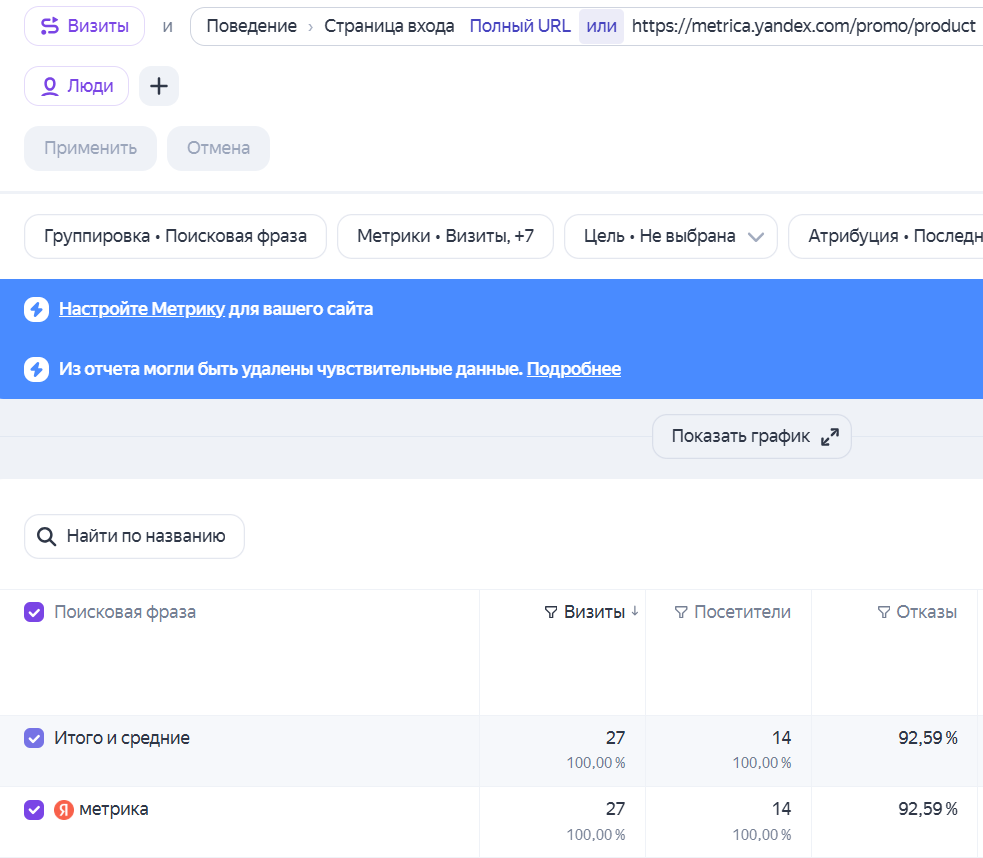Click filter icon in Отказы column

(883, 612)
